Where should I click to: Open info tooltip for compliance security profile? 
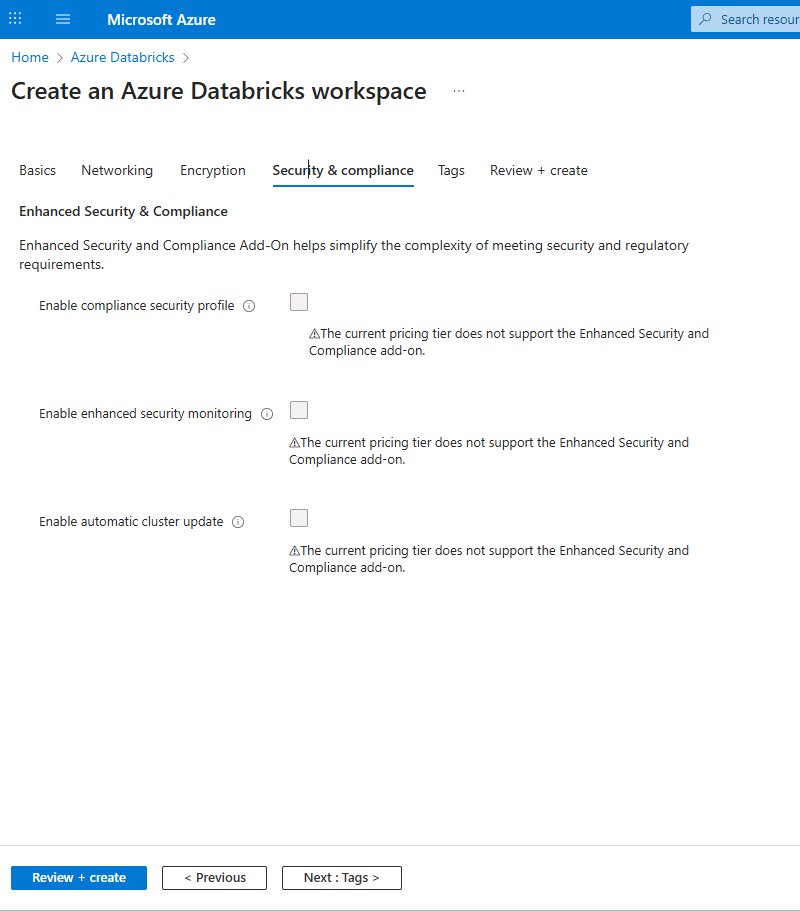[x=249, y=306]
